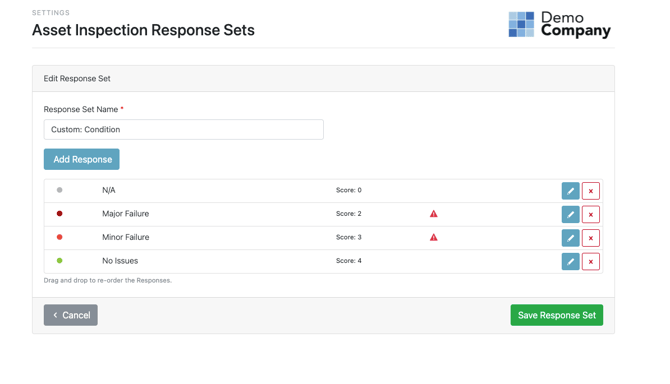Delete the N/A response row
This screenshot has width=670, height=384.
click(591, 191)
